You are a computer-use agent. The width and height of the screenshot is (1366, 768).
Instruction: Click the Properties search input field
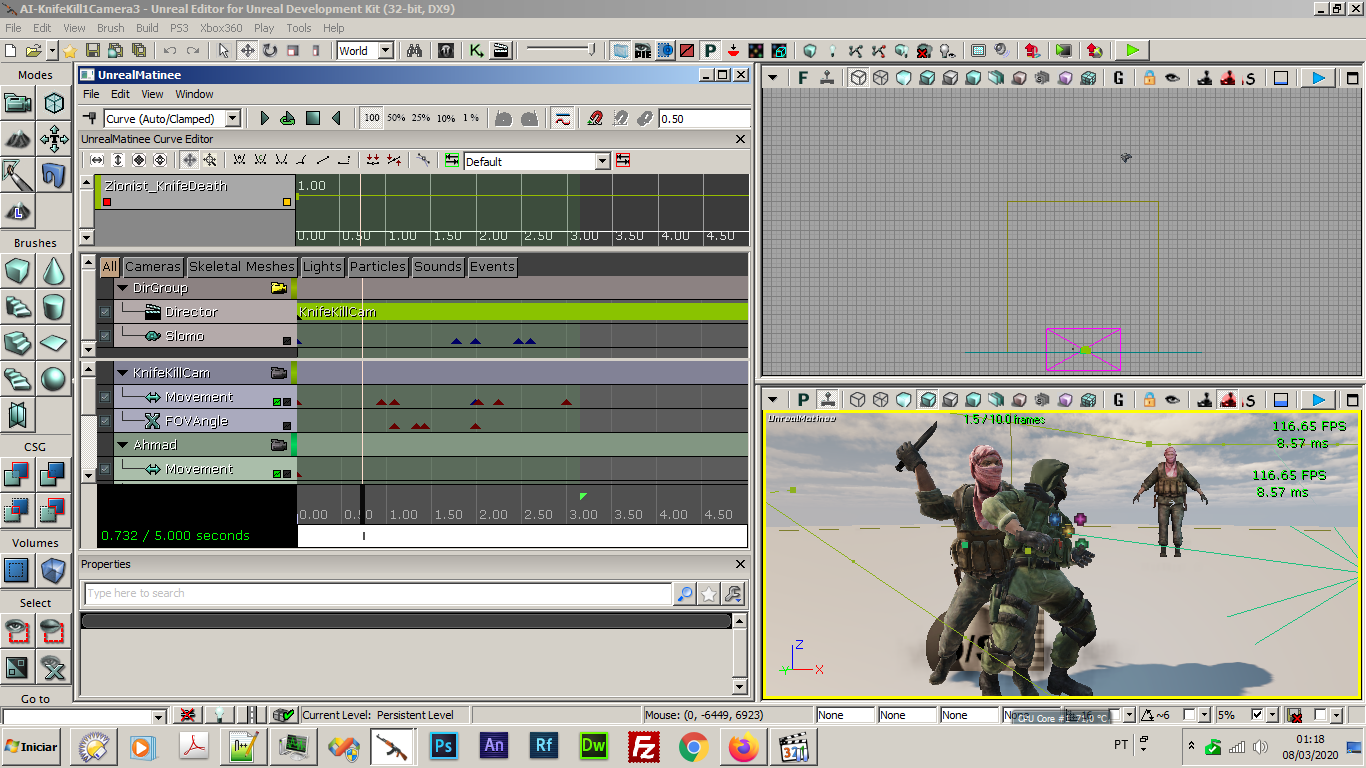click(x=377, y=594)
